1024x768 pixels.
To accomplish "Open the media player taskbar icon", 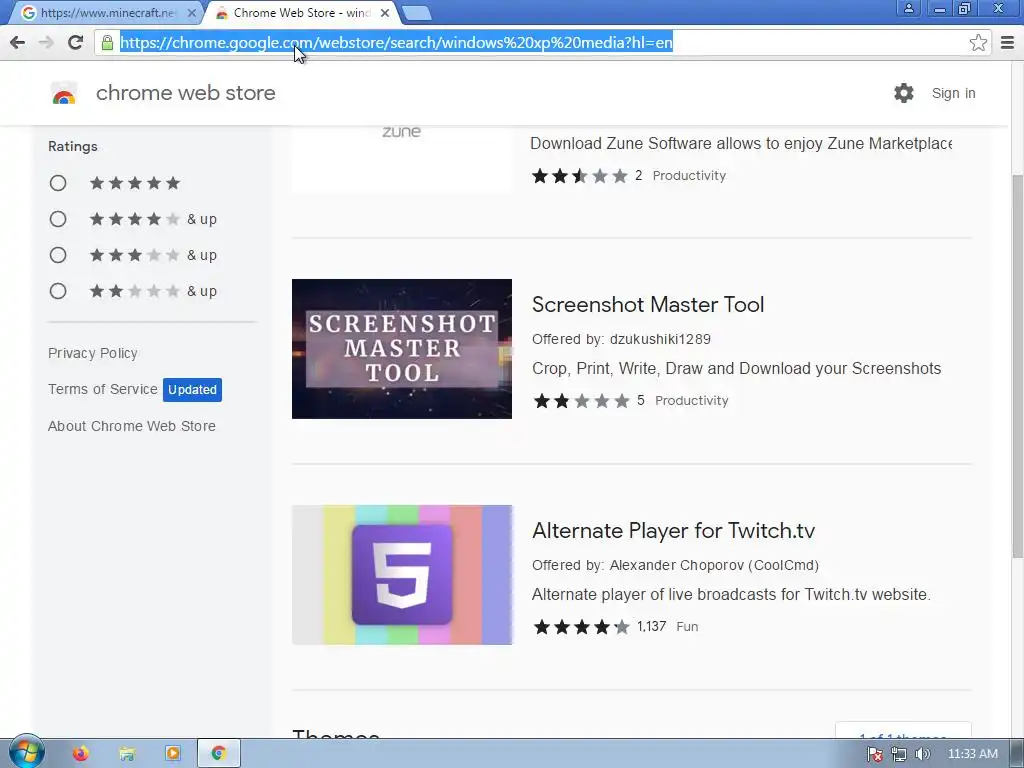I will (172, 754).
